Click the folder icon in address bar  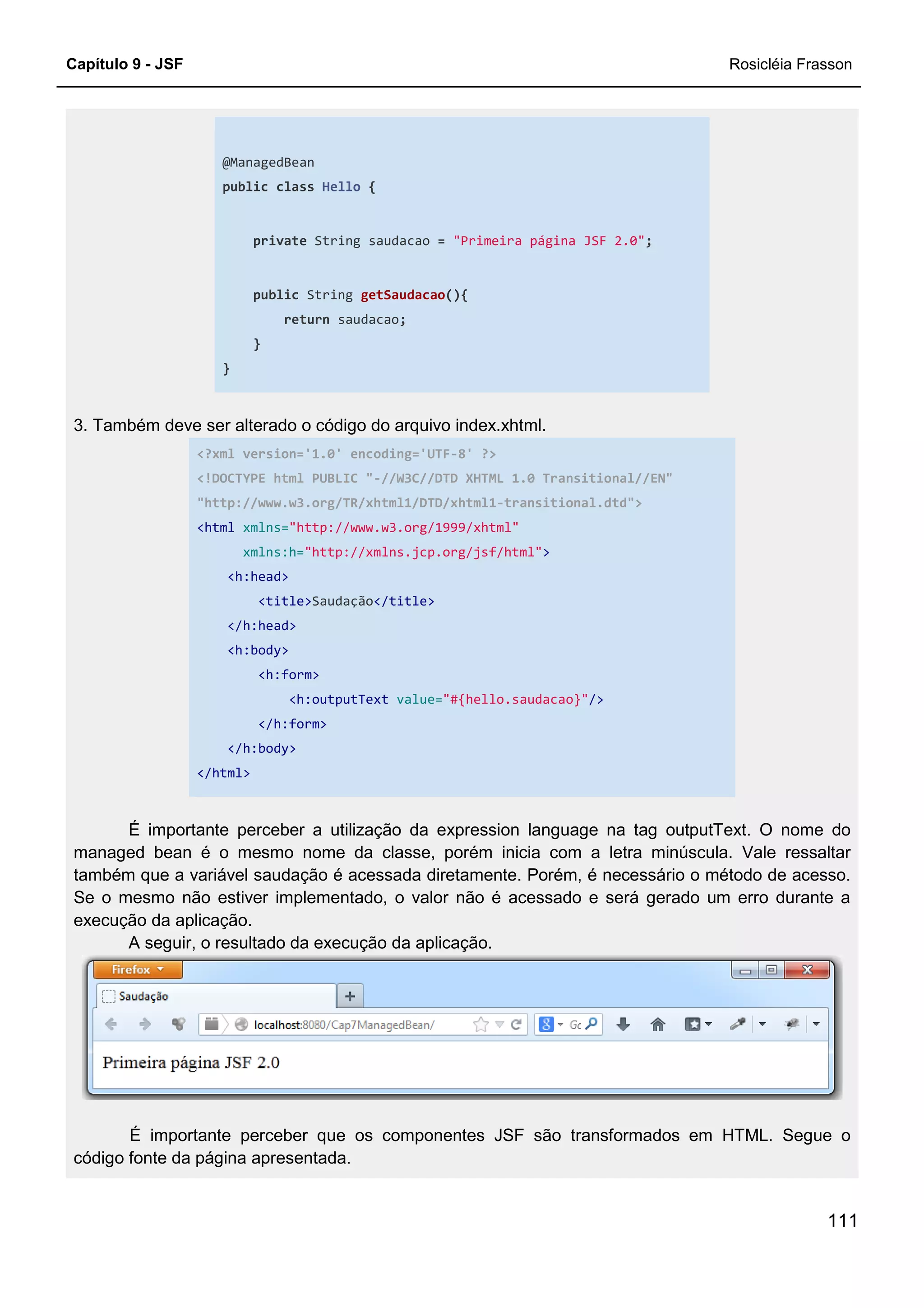coord(212,1024)
